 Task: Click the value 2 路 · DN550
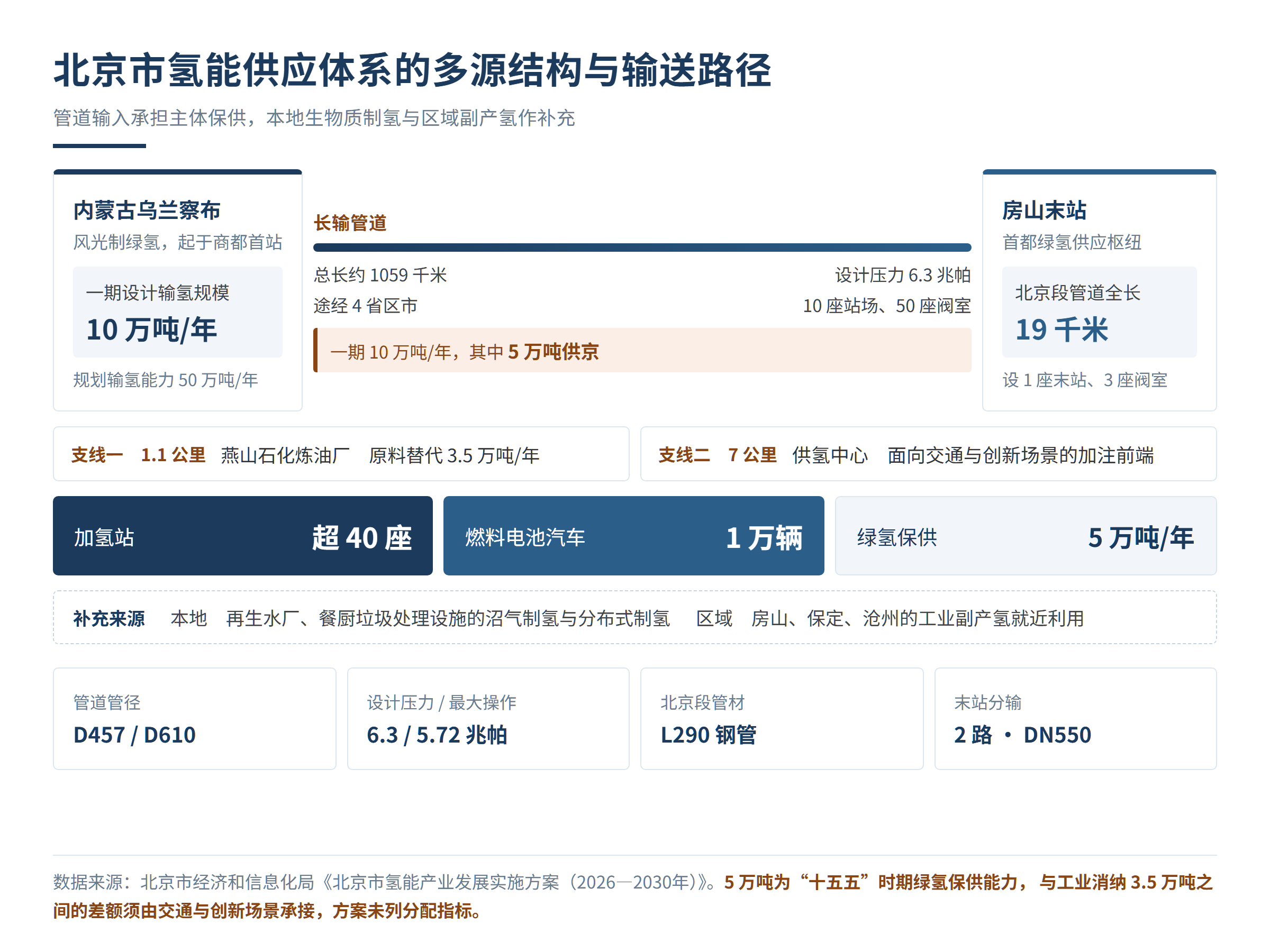point(1022,735)
